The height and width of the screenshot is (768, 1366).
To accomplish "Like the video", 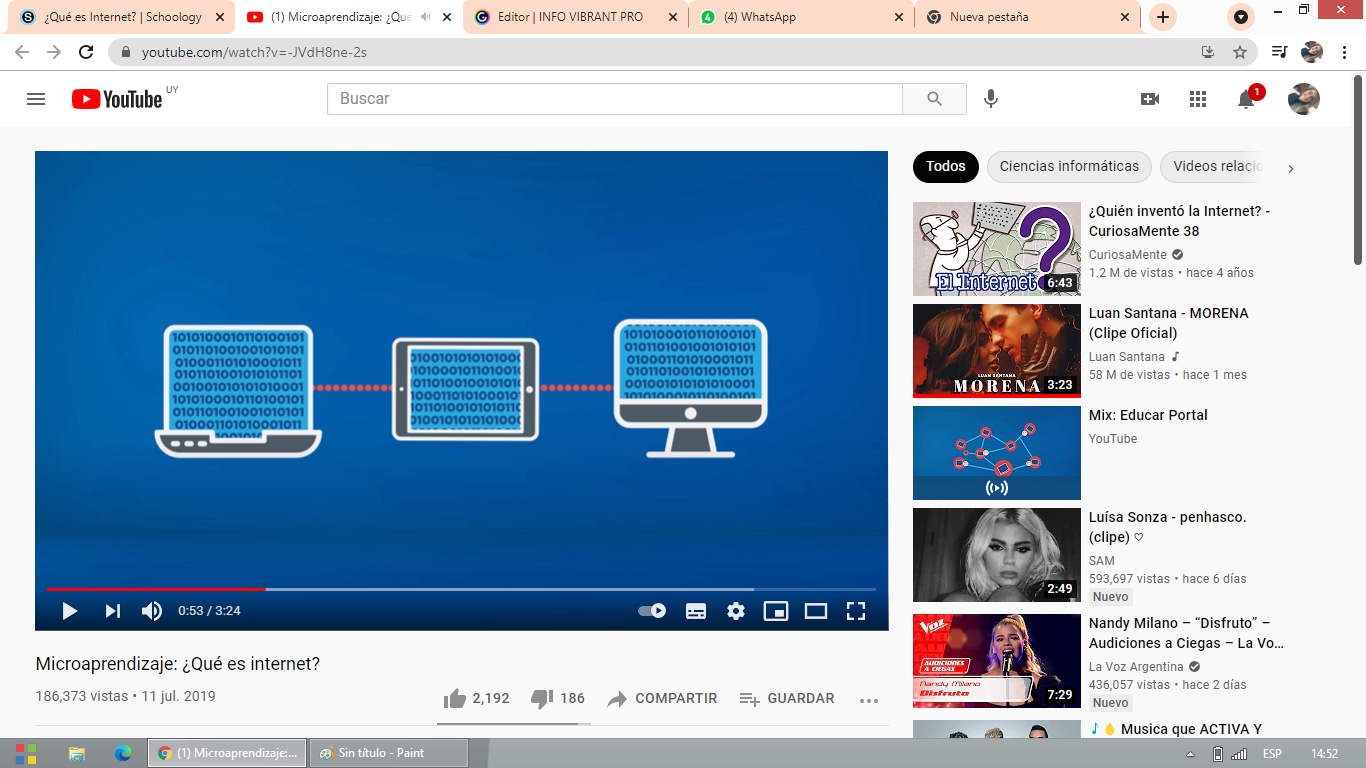I will click(x=476, y=698).
